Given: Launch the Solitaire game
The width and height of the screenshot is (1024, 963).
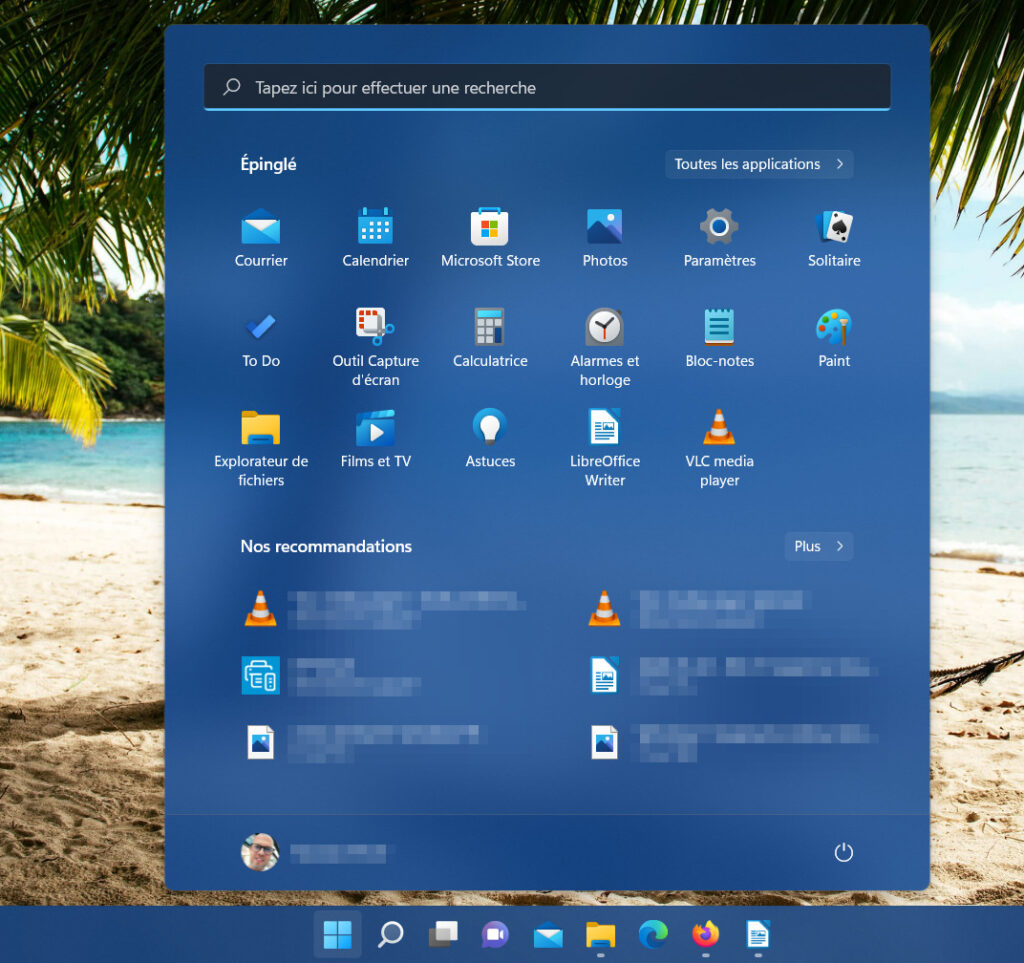Looking at the screenshot, I should tap(834, 238).
